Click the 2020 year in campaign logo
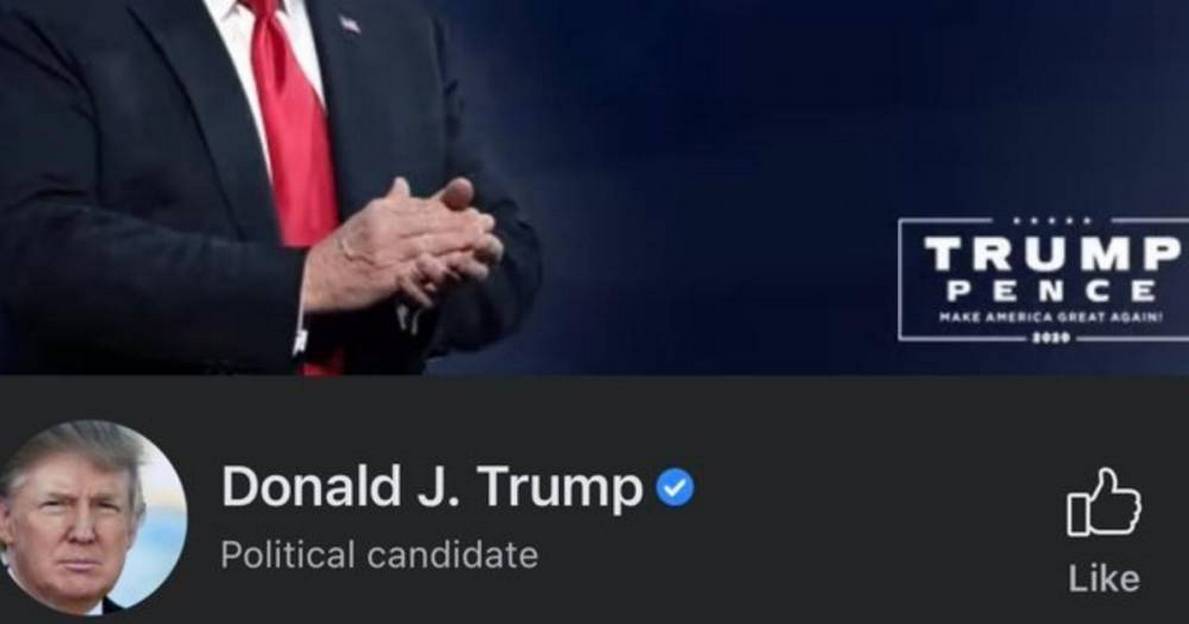1189x624 pixels. [1051, 338]
